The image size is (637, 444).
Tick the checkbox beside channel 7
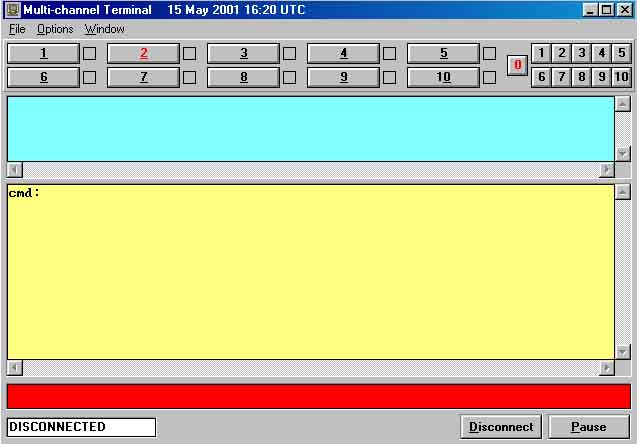click(189, 78)
